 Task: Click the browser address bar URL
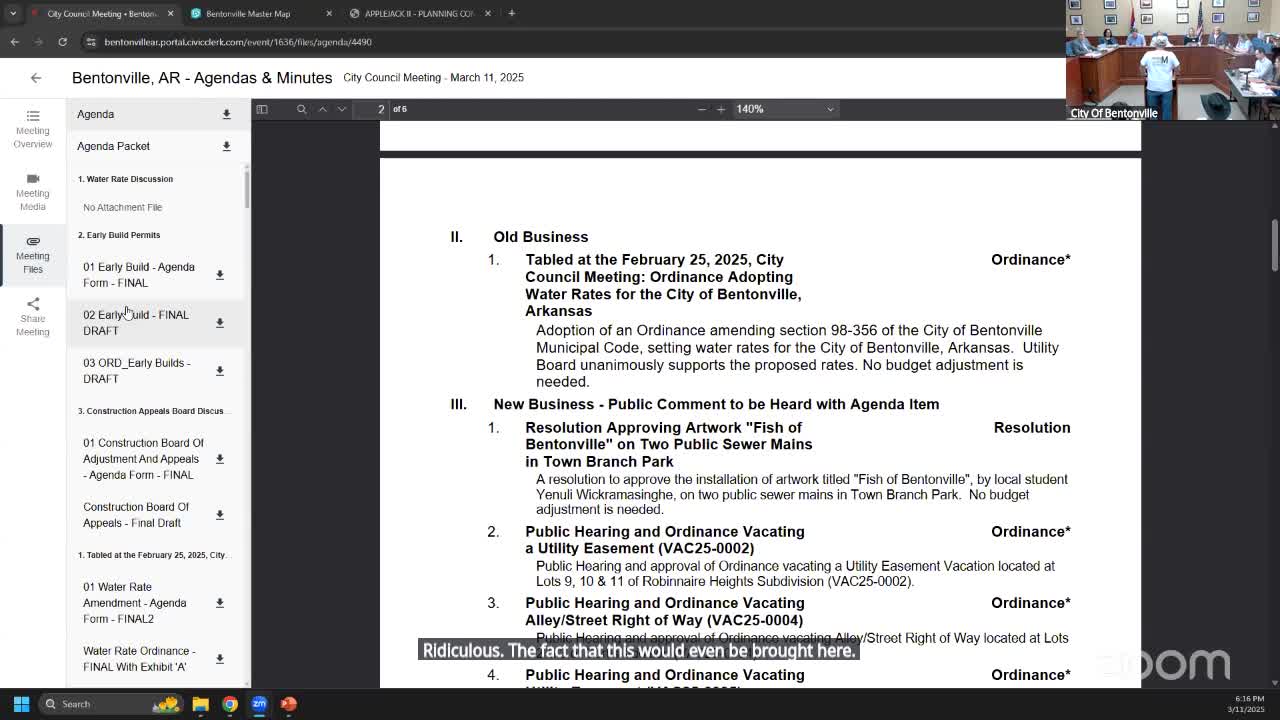coord(238,42)
